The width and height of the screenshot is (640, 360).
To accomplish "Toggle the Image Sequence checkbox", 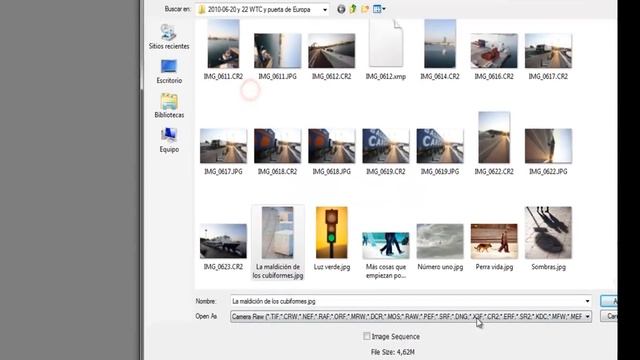I will coord(367,336).
